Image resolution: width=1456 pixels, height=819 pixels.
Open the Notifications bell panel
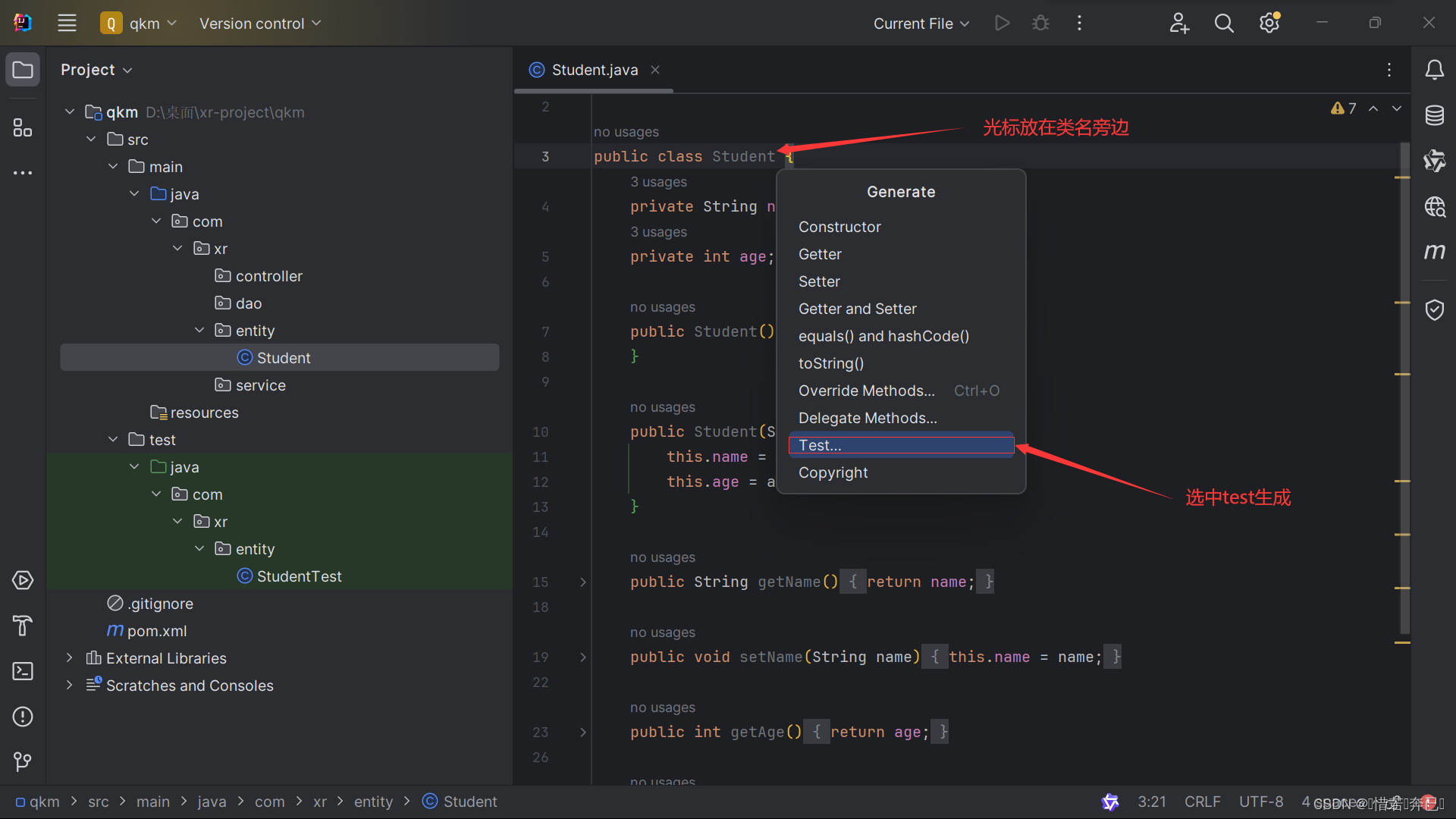tap(1434, 70)
